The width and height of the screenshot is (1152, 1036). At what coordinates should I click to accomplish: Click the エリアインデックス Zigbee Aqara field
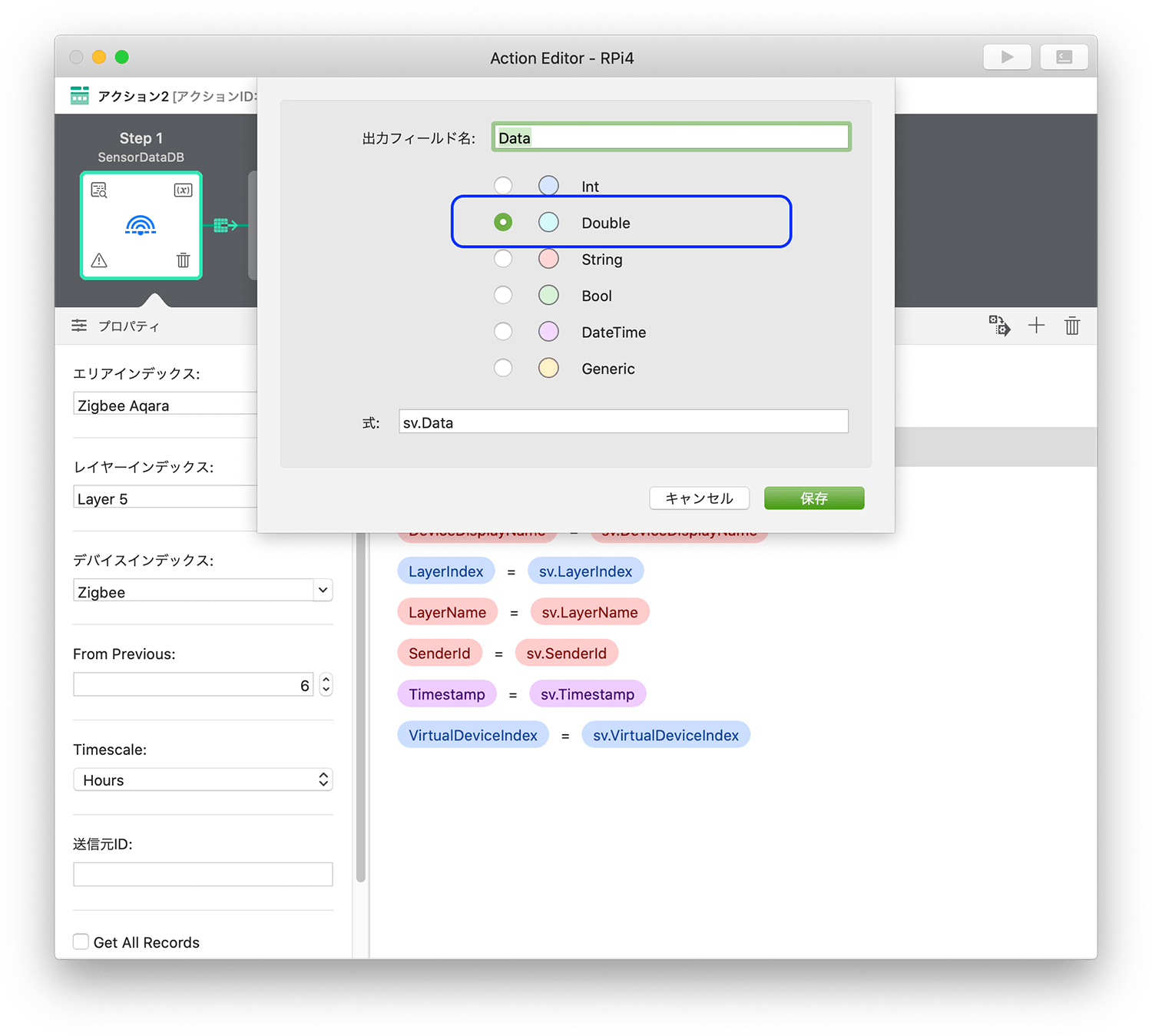click(x=165, y=404)
